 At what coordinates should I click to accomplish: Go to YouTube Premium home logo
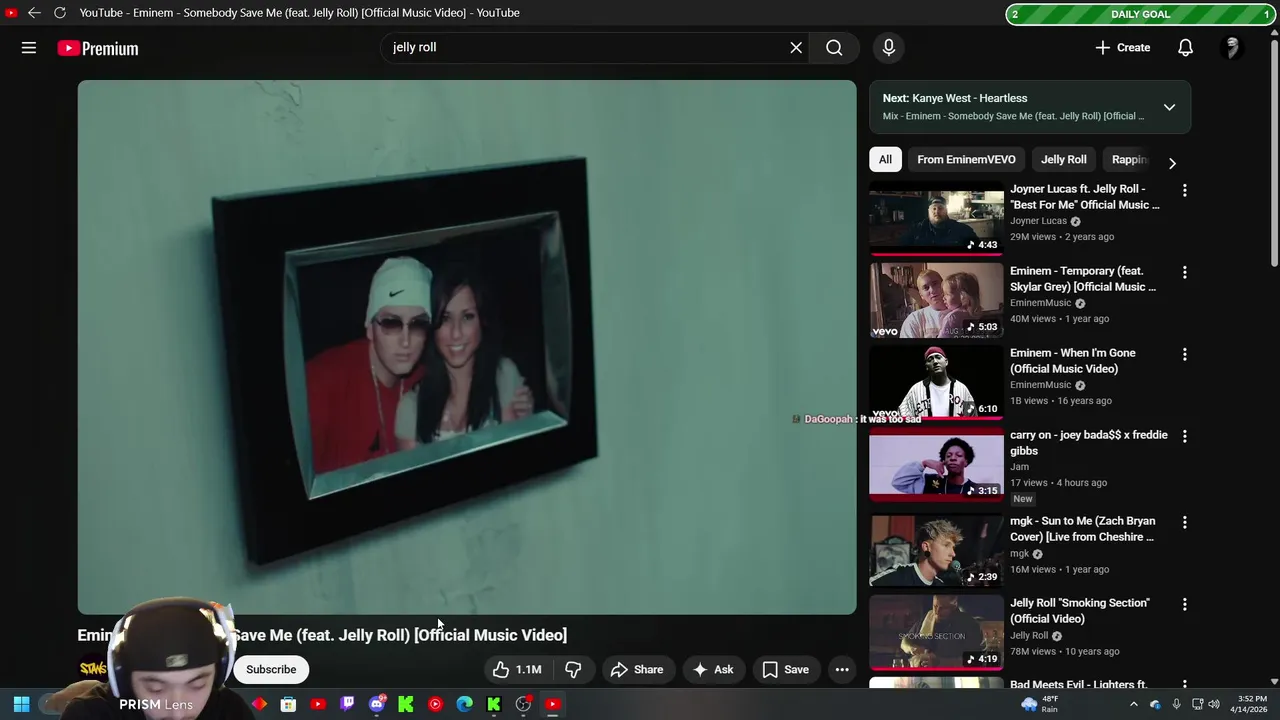pyautogui.click(x=98, y=48)
